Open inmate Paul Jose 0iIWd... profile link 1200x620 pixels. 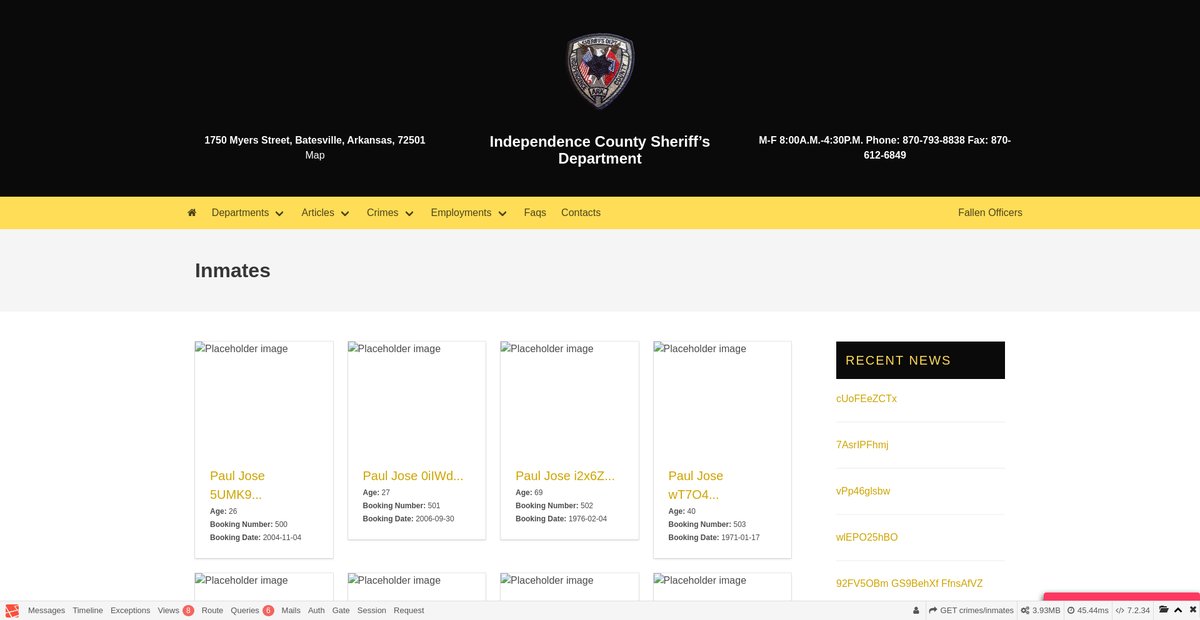tap(413, 476)
